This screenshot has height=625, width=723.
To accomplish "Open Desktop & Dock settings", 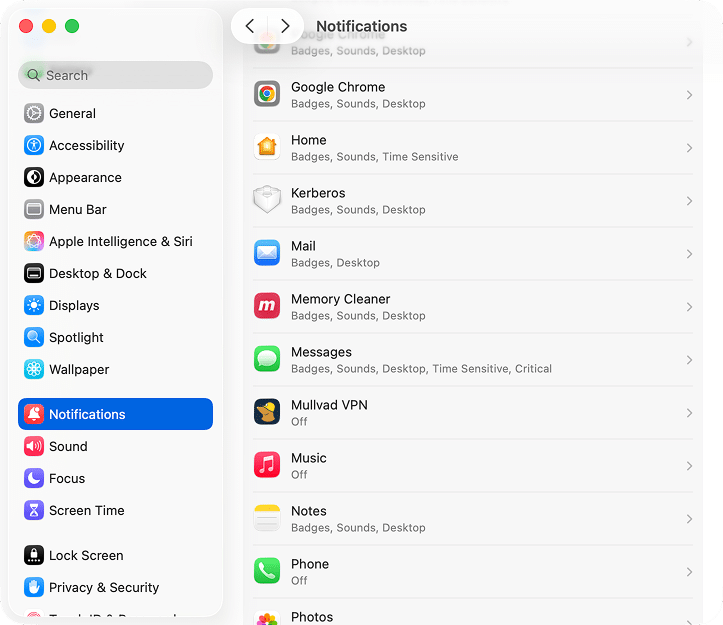I will (x=115, y=273).
